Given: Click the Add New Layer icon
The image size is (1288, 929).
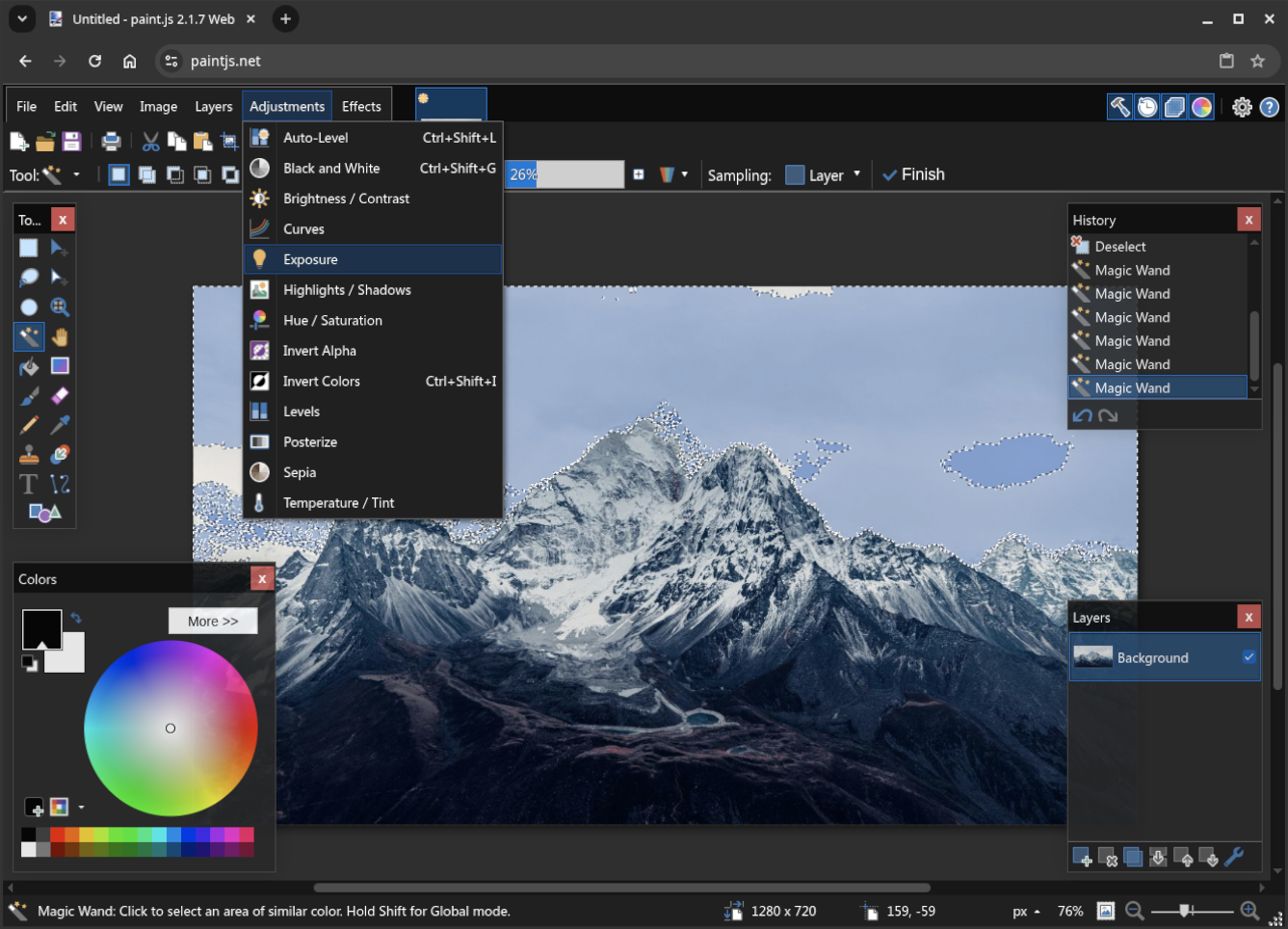Looking at the screenshot, I should [1082, 857].
